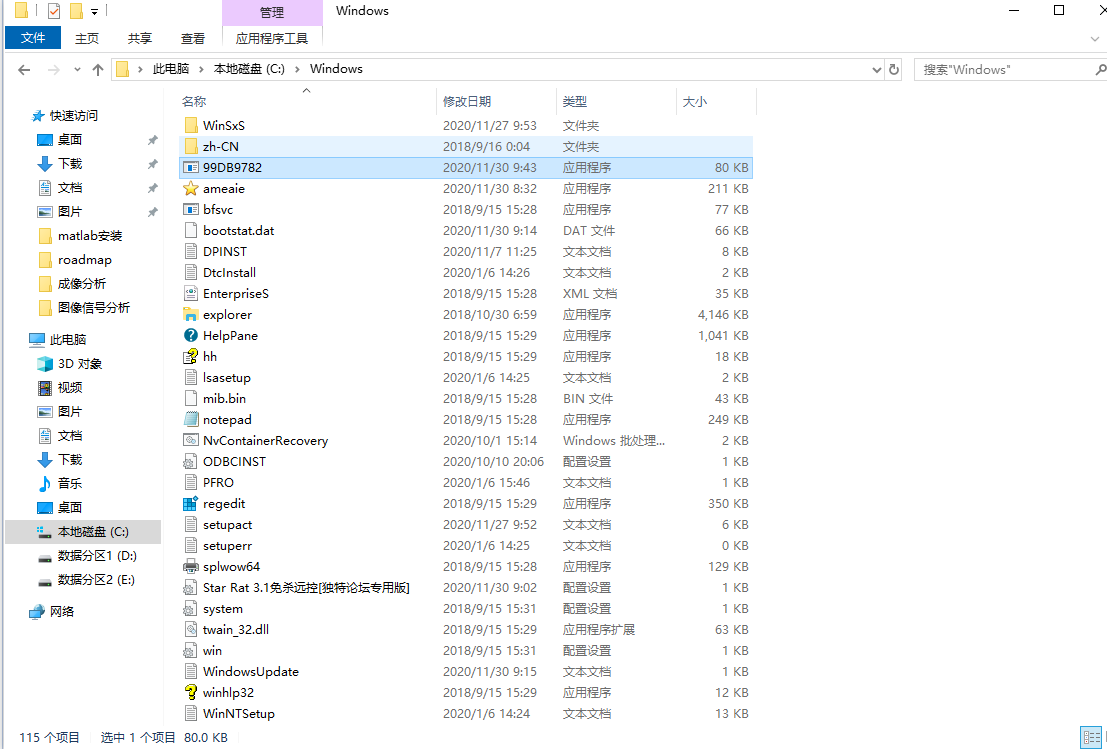Select the explorer application icon
The width and height of the screenshot is (1107, 749).
point(191,315)
